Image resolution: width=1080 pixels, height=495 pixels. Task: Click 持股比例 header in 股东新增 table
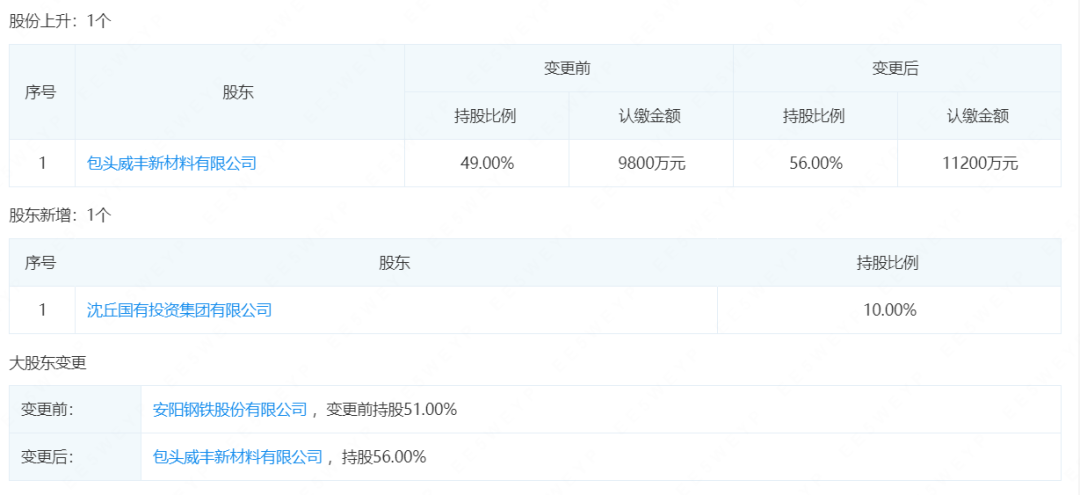pos(889,262)
